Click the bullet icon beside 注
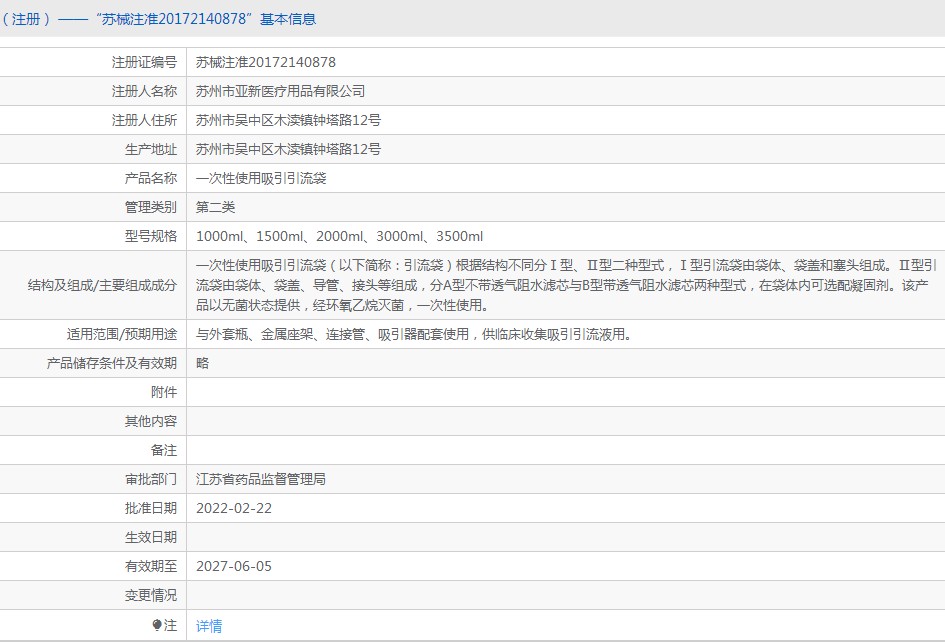 click(x=157, y=625)
